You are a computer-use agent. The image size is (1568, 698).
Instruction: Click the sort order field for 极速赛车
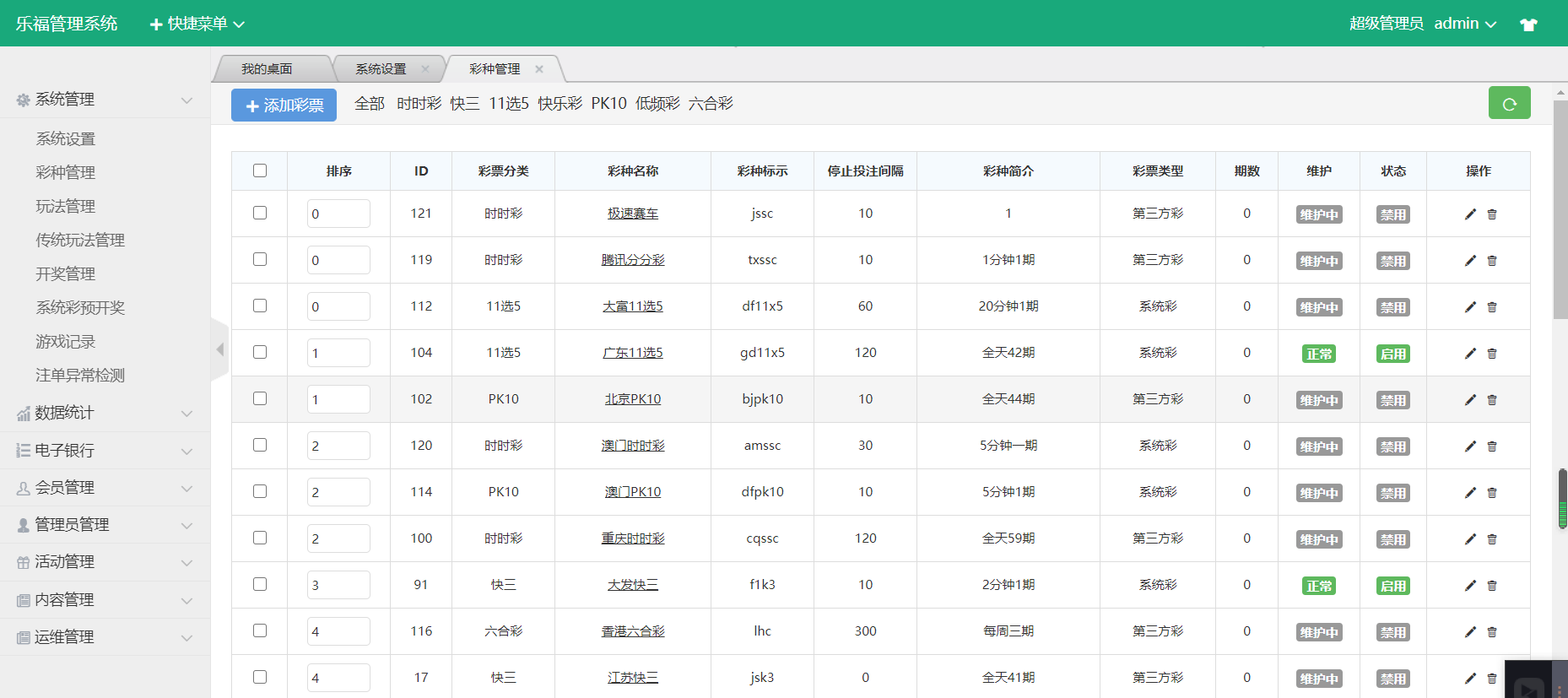(338, 214)
